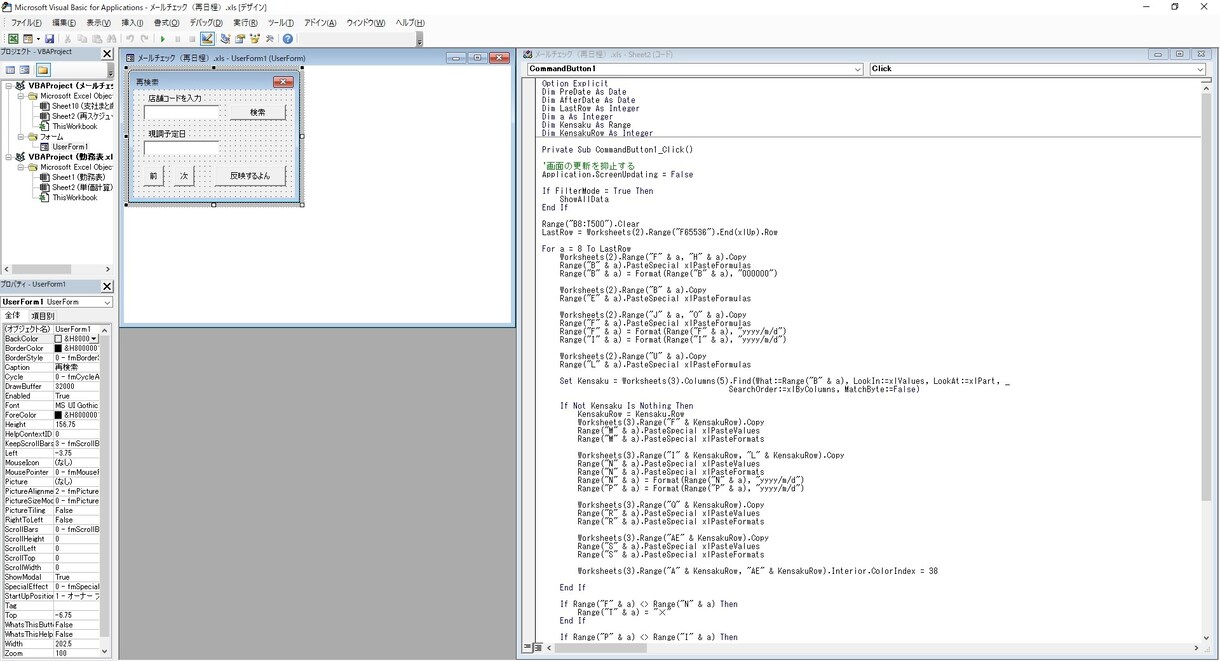The height and width of the screenshot is (661, 1220).
Task: Click the Paste icon in the toolbar
Action: click(97, 39)
